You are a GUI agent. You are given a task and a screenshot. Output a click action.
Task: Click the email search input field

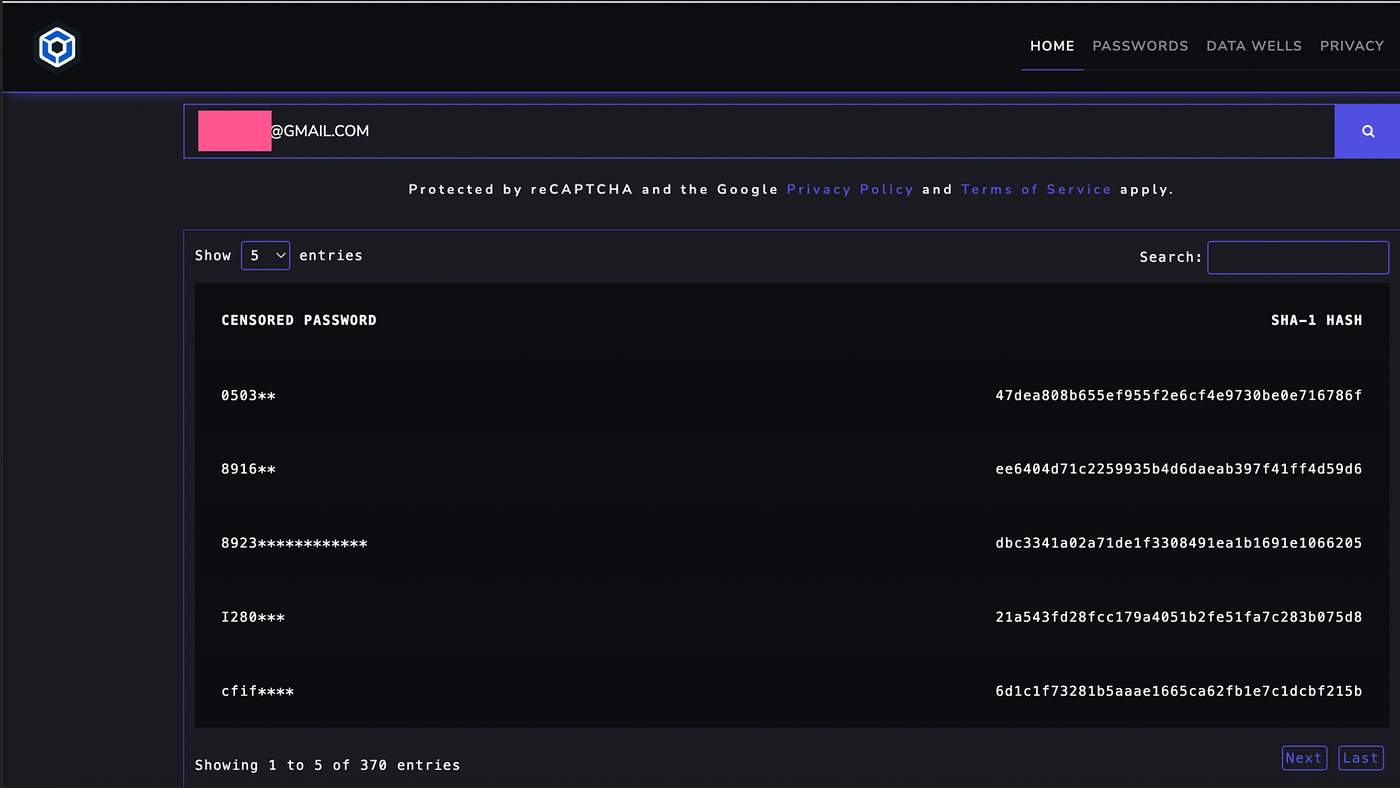pyautogui.click(x=759, y=131)
